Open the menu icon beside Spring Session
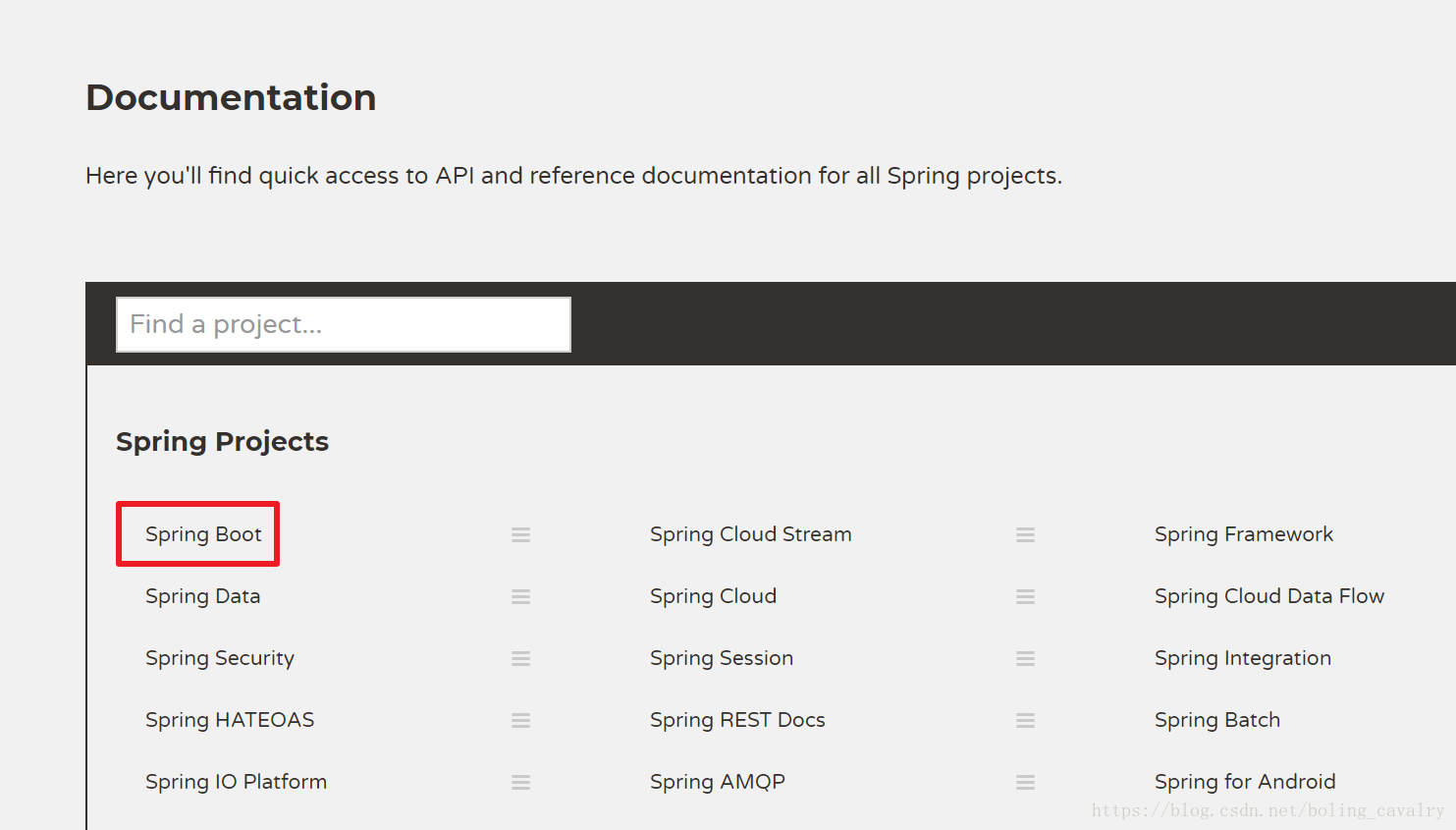This screenshot has width=1456, height=830. click(1025, 659)
